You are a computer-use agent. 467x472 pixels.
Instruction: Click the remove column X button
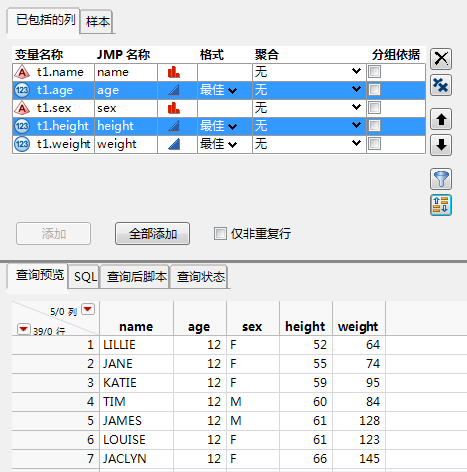pos(441,59)
